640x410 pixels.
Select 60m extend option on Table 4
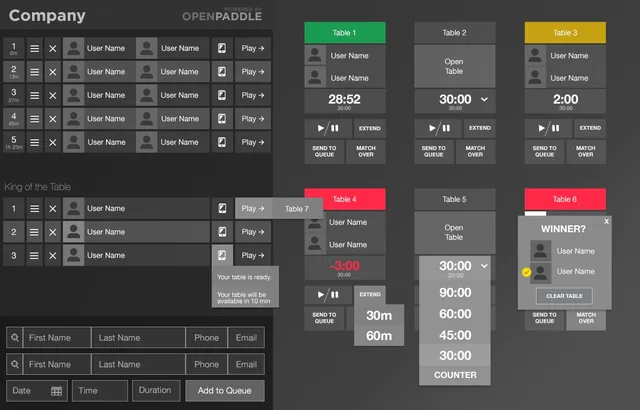coord(379,336)
